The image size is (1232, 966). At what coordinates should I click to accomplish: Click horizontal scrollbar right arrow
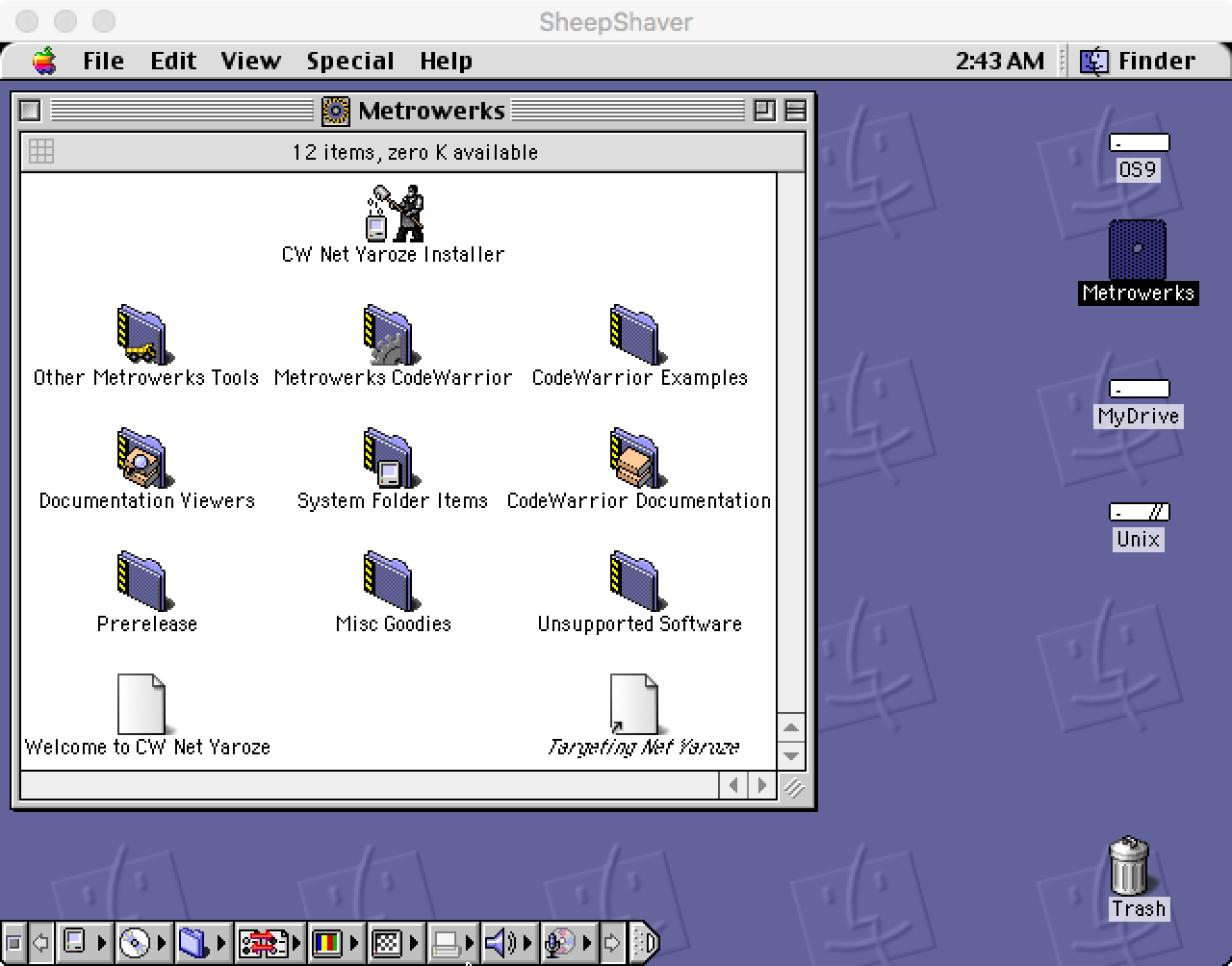(x=761, y=786)
